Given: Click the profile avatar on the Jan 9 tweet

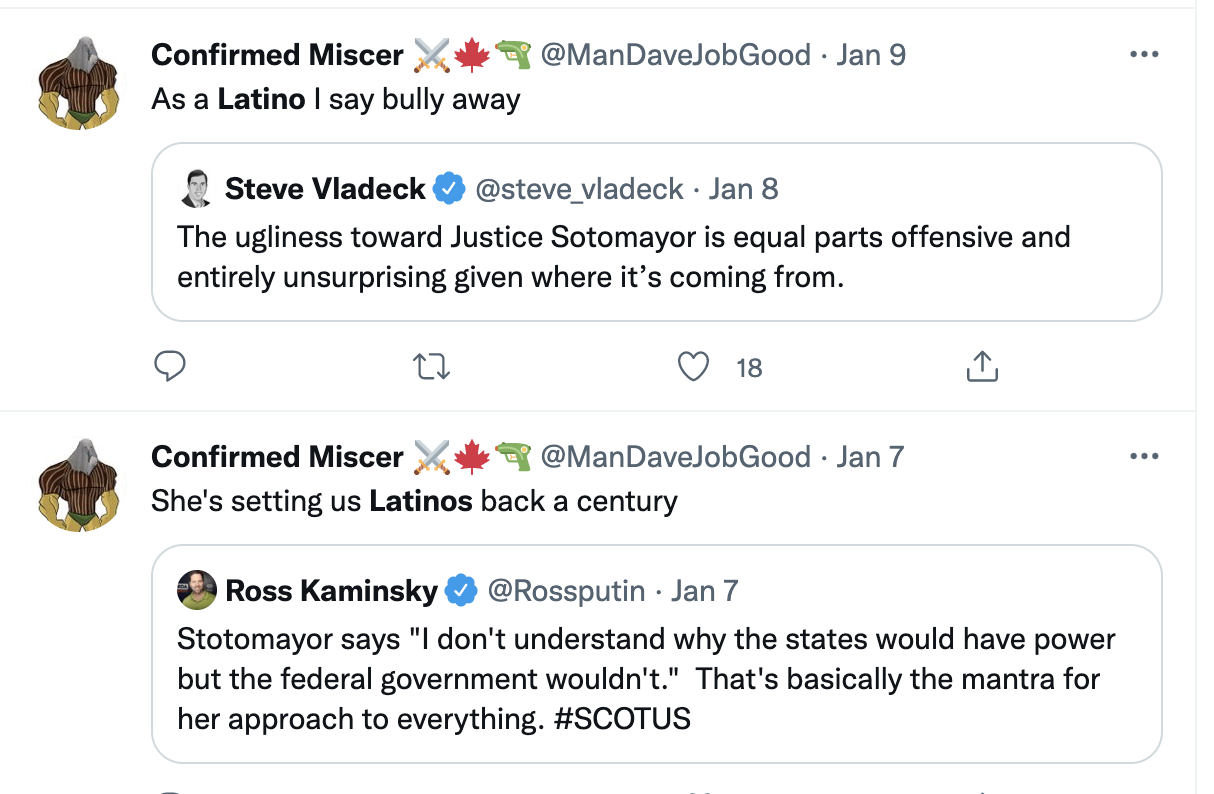Looking at the screenshot, I should 80,84.
